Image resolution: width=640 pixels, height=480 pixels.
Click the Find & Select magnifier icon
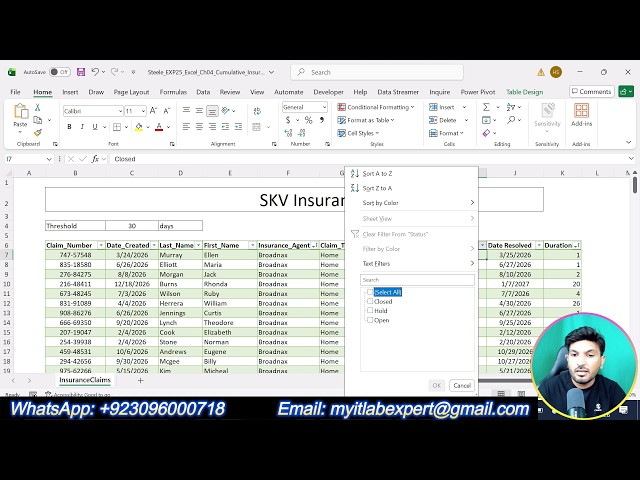point(511,120)
